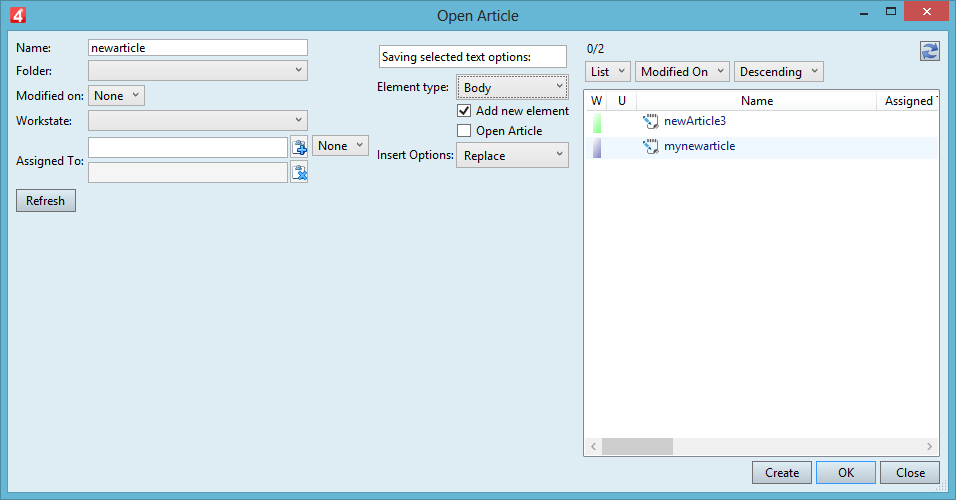Click the mynewarticle article icon
This screenshot has height=500, width=956.
pos(651,146)
